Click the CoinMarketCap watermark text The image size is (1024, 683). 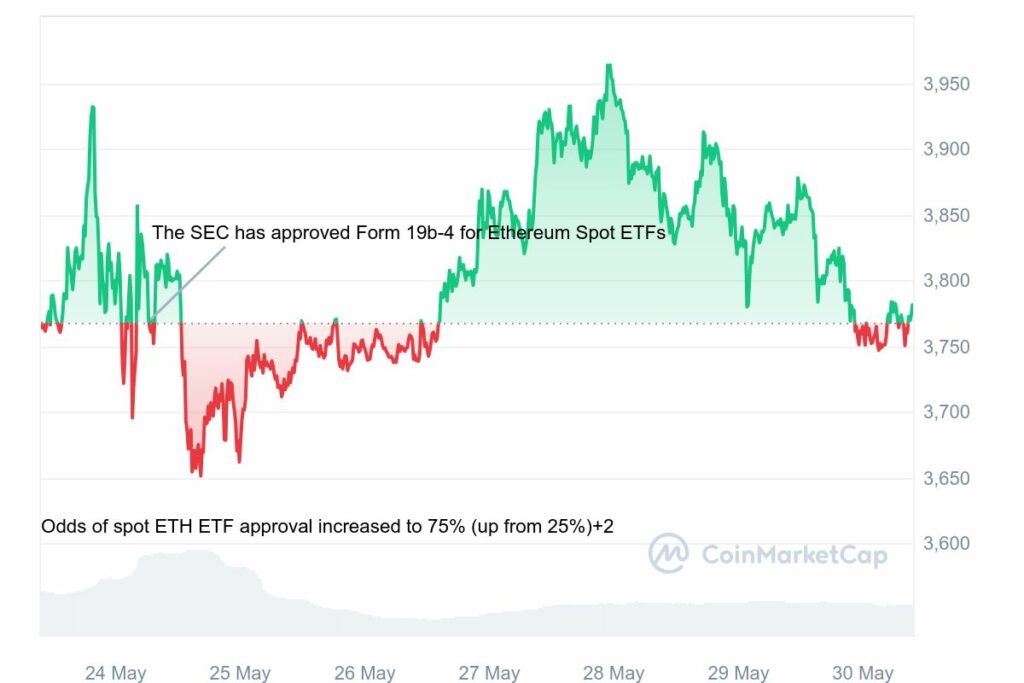794,555
